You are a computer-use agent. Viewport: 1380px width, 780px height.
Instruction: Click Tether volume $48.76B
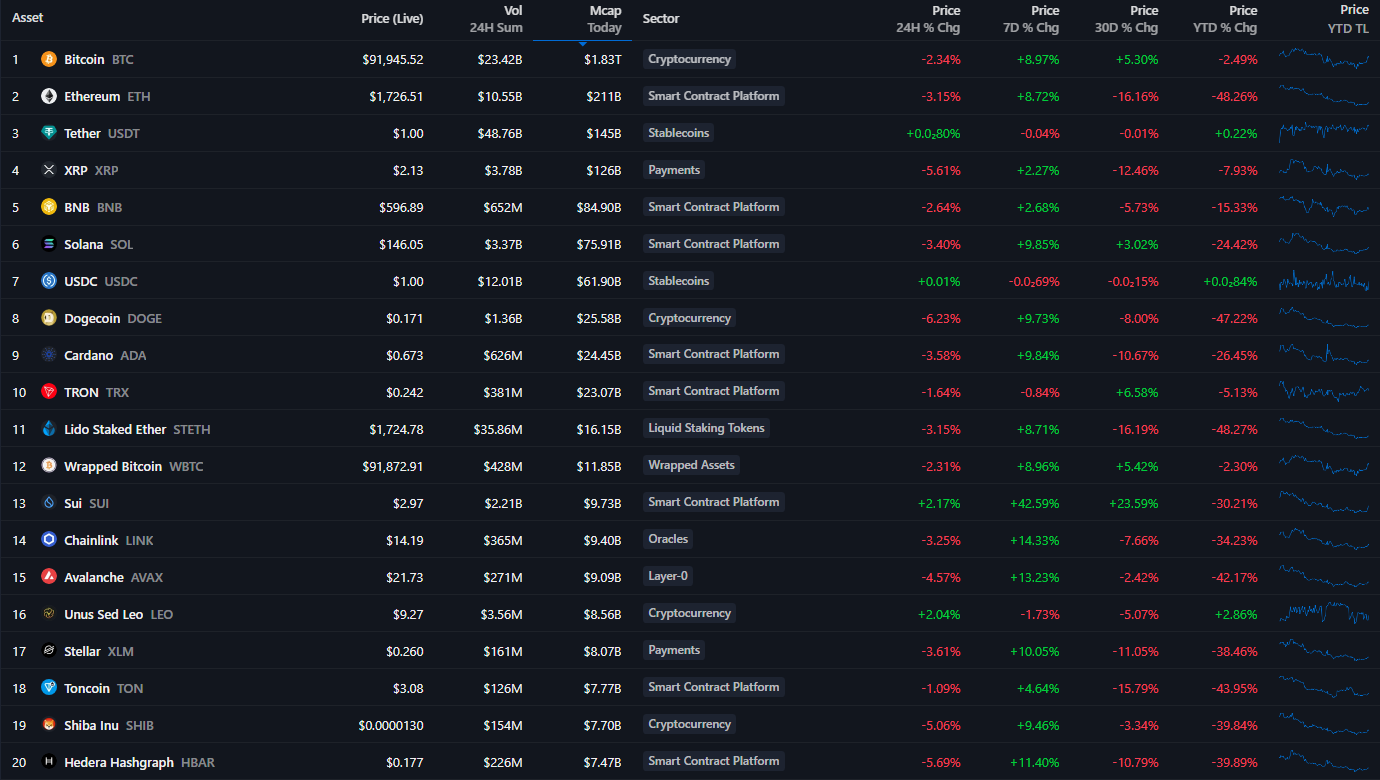(500, 134)
